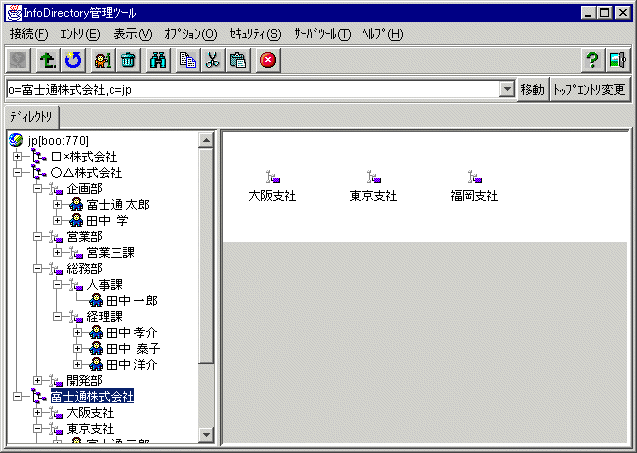The width and height of the screenshot is (637, 453).
Task: Select the 田中 学 tree entry
Action: (x=107, y=221)
